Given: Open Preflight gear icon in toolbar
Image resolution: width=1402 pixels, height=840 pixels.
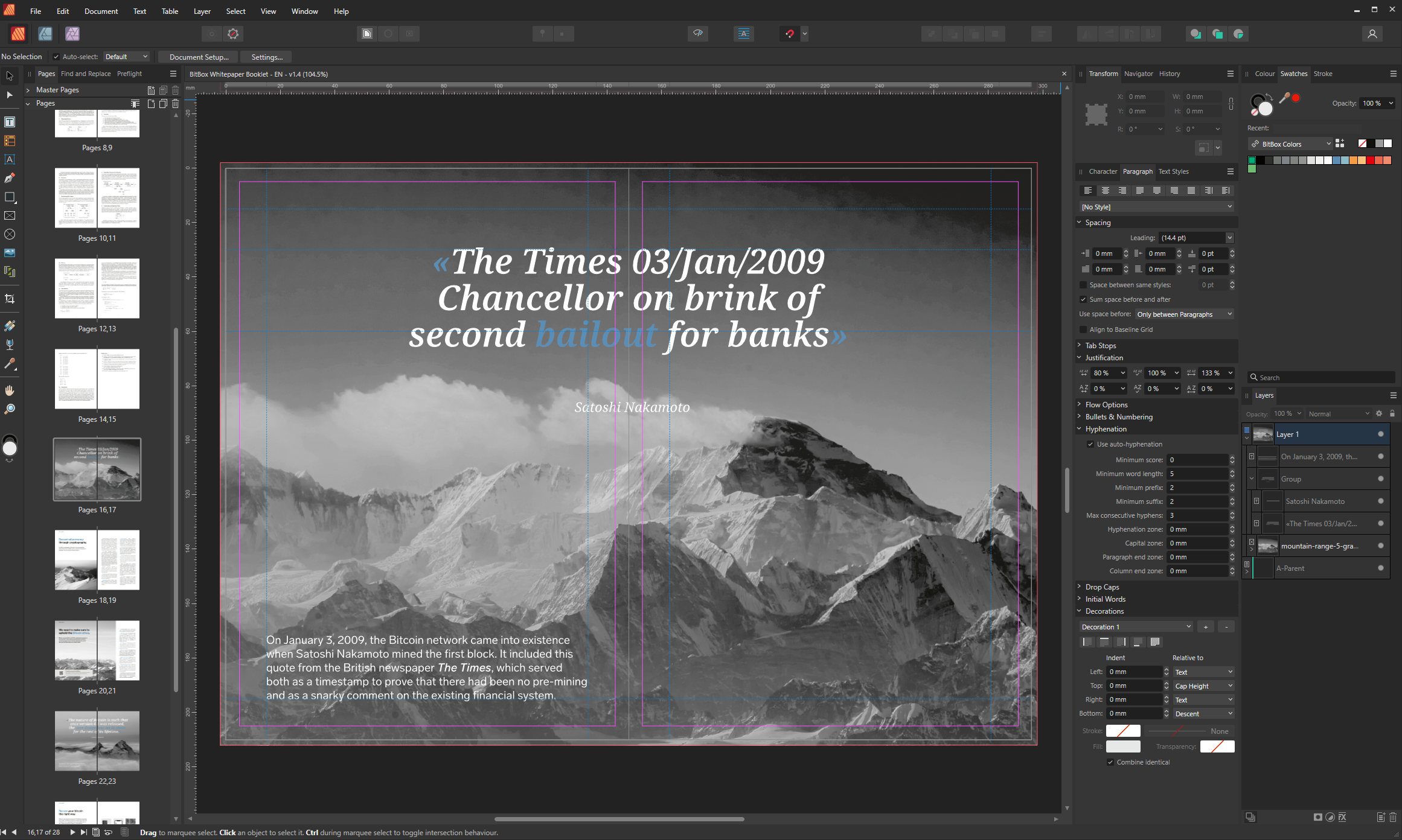Looking at the screenshot, I should pos(233,34).
